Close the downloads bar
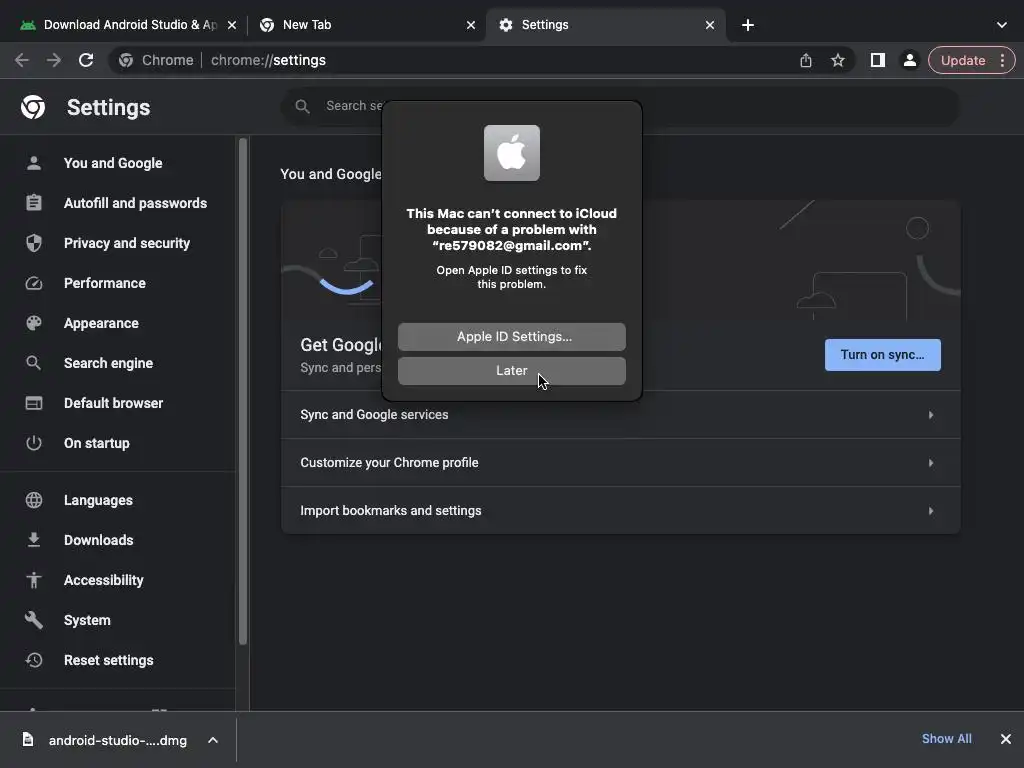The image size is (1024, 768). (1006, 739)
